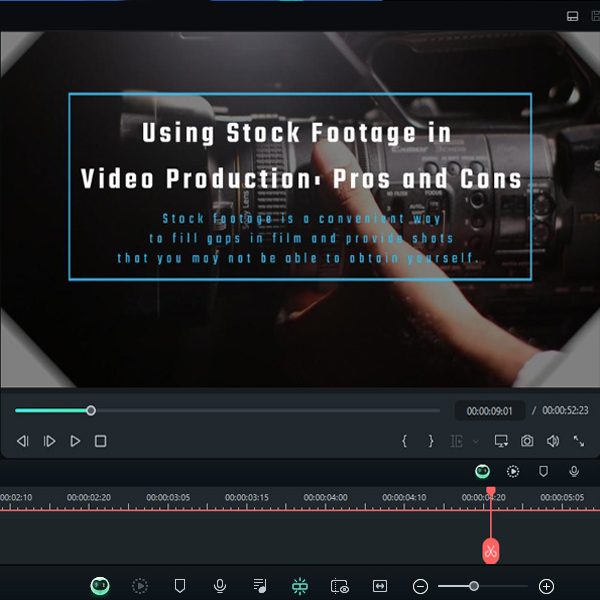The width and height of the screenshot is (600, 600).
Task: Zoom out the timeline with minus button
Action: point(421,586)
